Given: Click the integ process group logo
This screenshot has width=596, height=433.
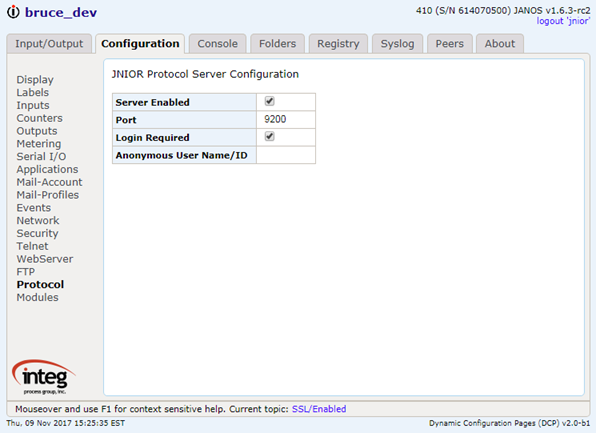Looking at the screenshot, I should click(44, 377).
